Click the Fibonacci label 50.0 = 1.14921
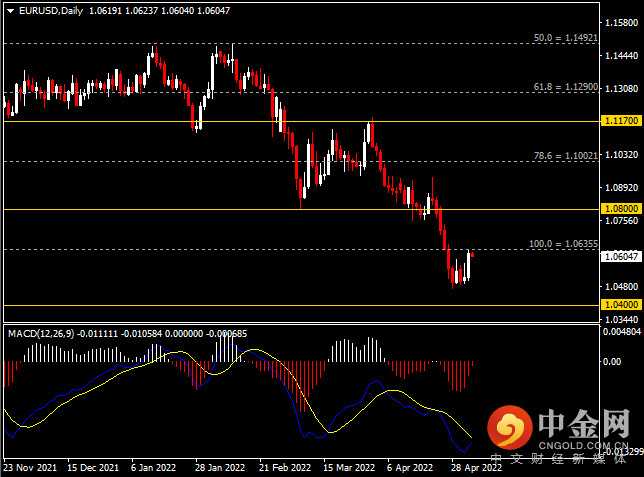 [566, 37]
